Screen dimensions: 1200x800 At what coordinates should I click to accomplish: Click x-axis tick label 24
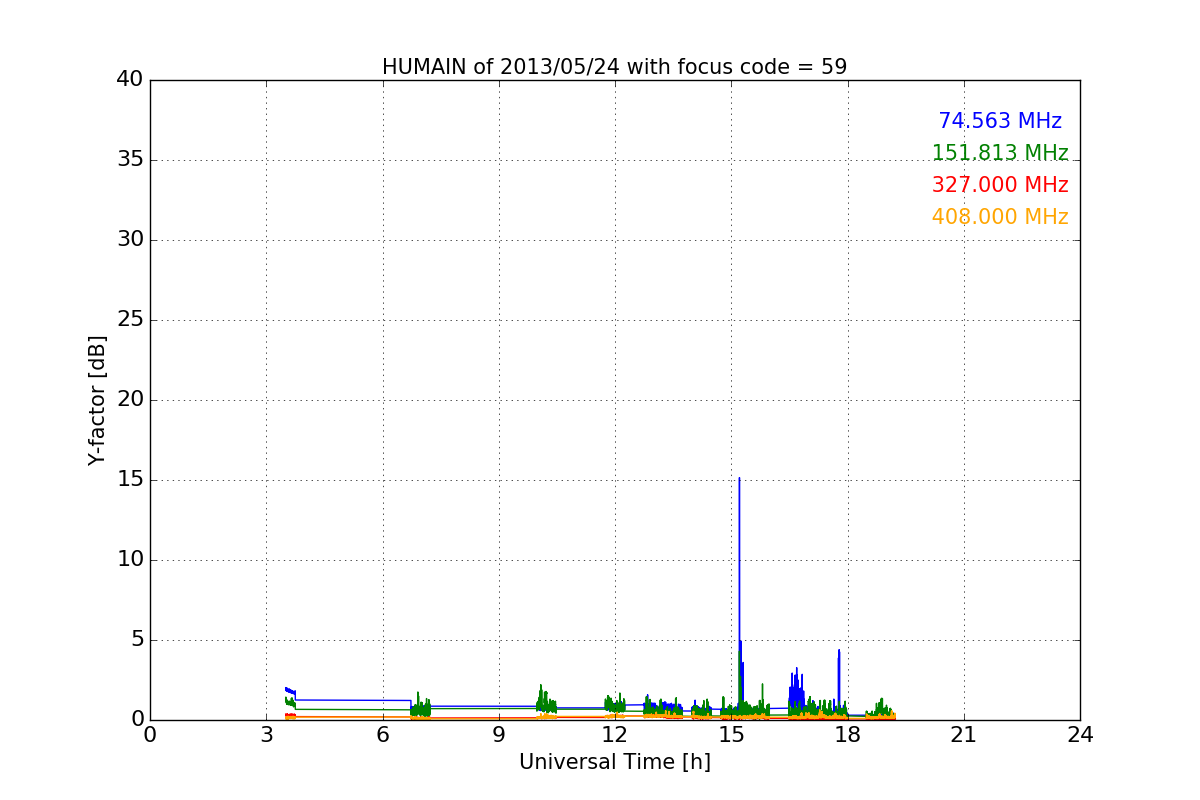coord(1080,735)
